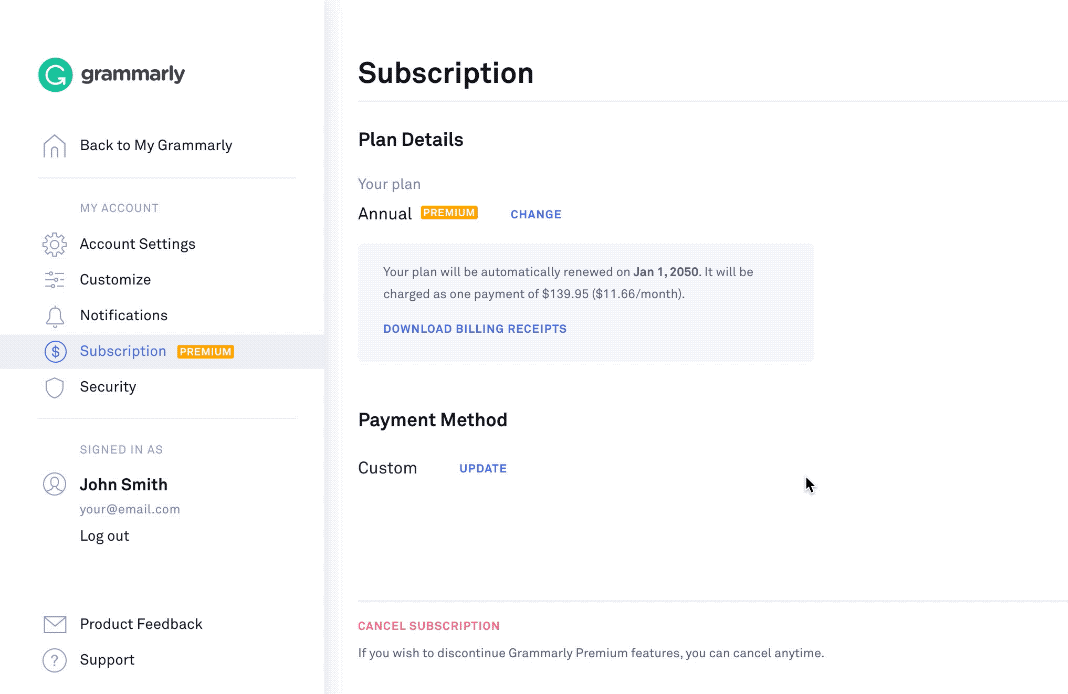
Task: Click the Notifications bell icon
Action: tap(55, 316)
